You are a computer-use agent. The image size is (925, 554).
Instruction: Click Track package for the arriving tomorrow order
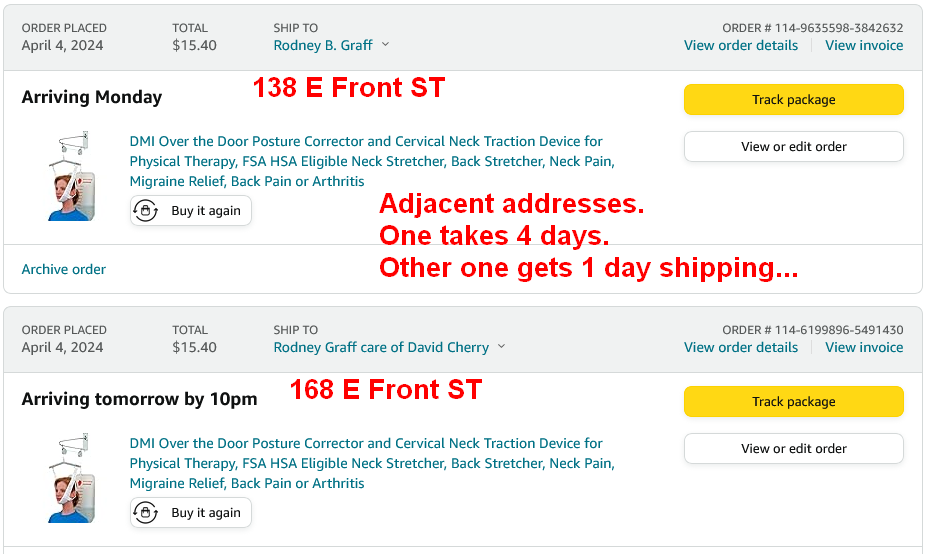[x=793, y=402]
